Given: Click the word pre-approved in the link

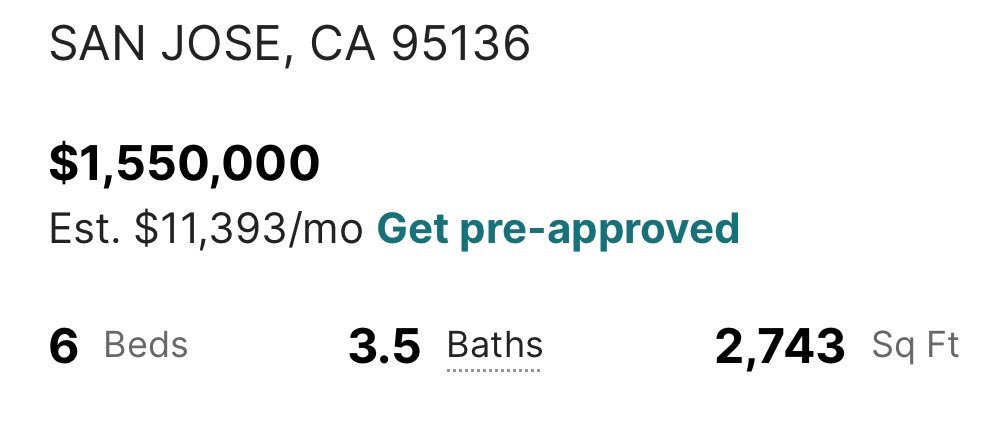Looking at the screenshot, I should [x=599, y=229].
